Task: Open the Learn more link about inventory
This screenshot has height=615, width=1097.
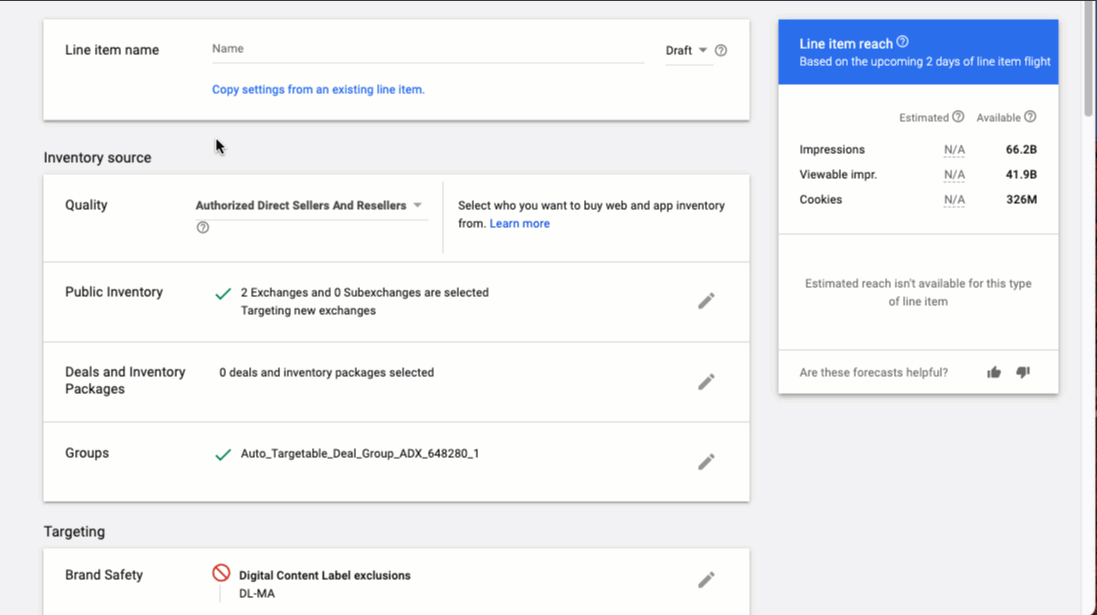Action: pyautogui.click(x=520, y=223)
